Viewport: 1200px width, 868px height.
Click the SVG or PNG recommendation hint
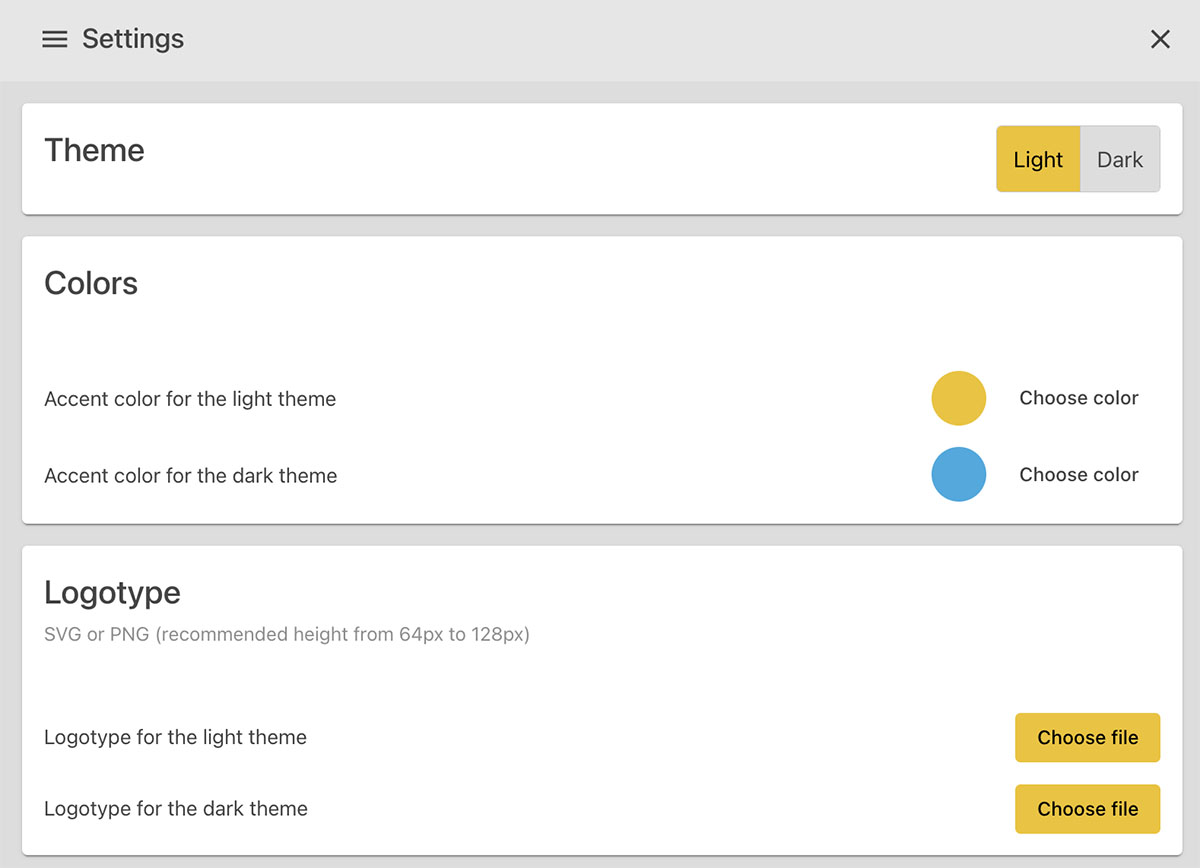tap(287, 634)
